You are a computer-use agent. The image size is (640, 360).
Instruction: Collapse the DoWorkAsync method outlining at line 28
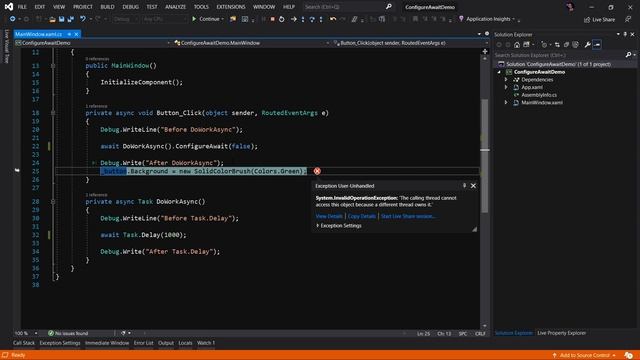pos(53,202)
